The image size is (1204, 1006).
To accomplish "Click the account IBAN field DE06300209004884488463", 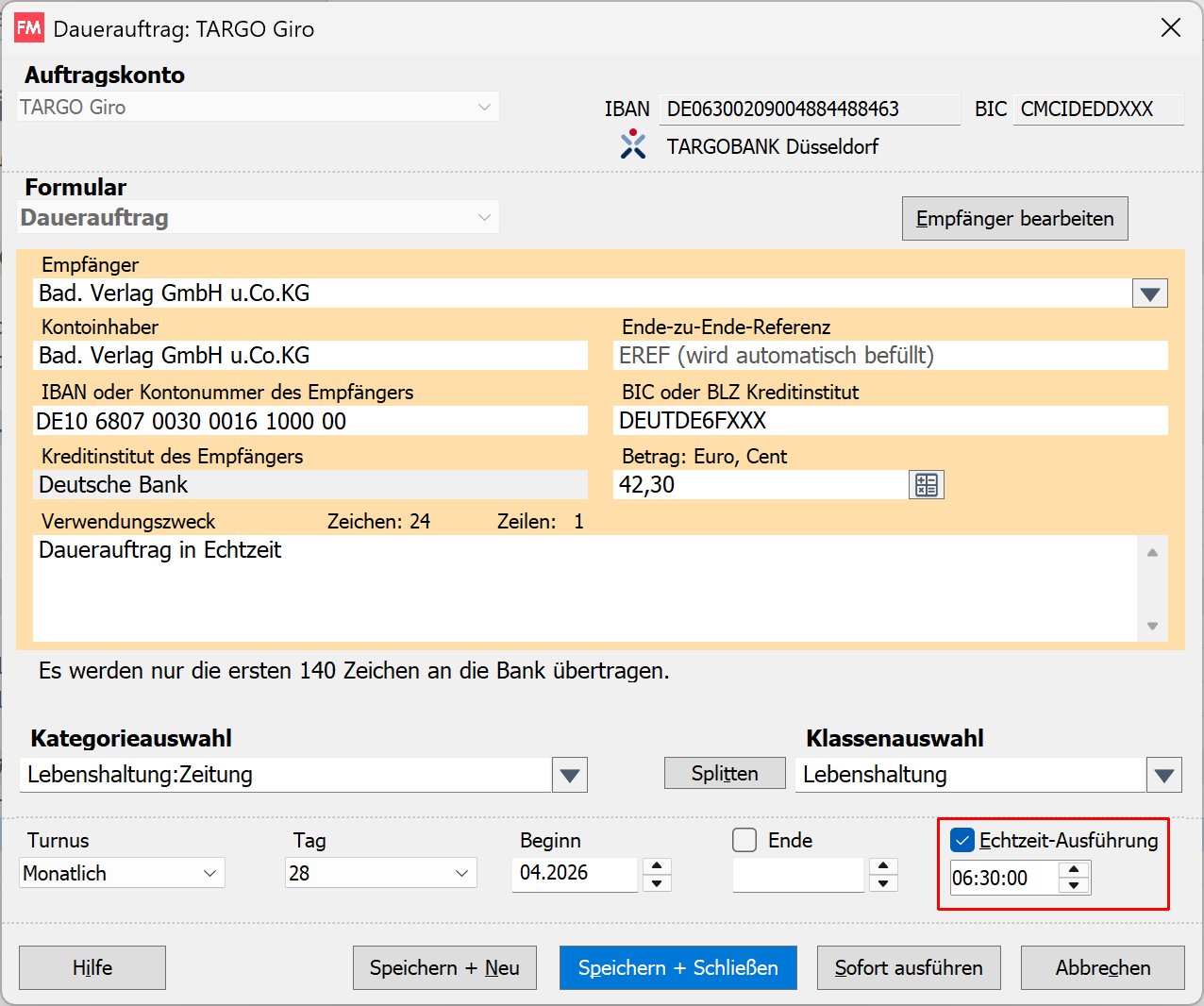I will [x=810, y=109].
